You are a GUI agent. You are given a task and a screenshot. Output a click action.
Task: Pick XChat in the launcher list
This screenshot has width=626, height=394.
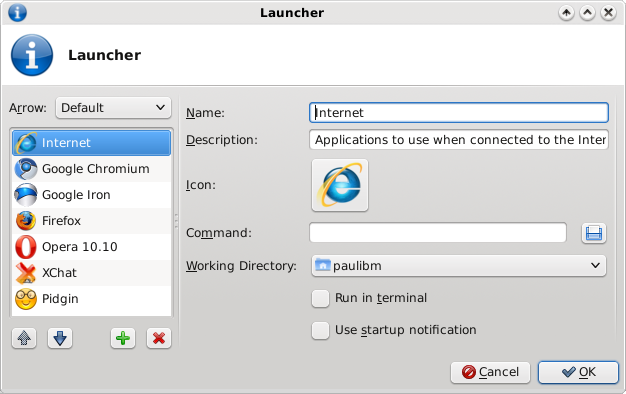click(91, 273)
